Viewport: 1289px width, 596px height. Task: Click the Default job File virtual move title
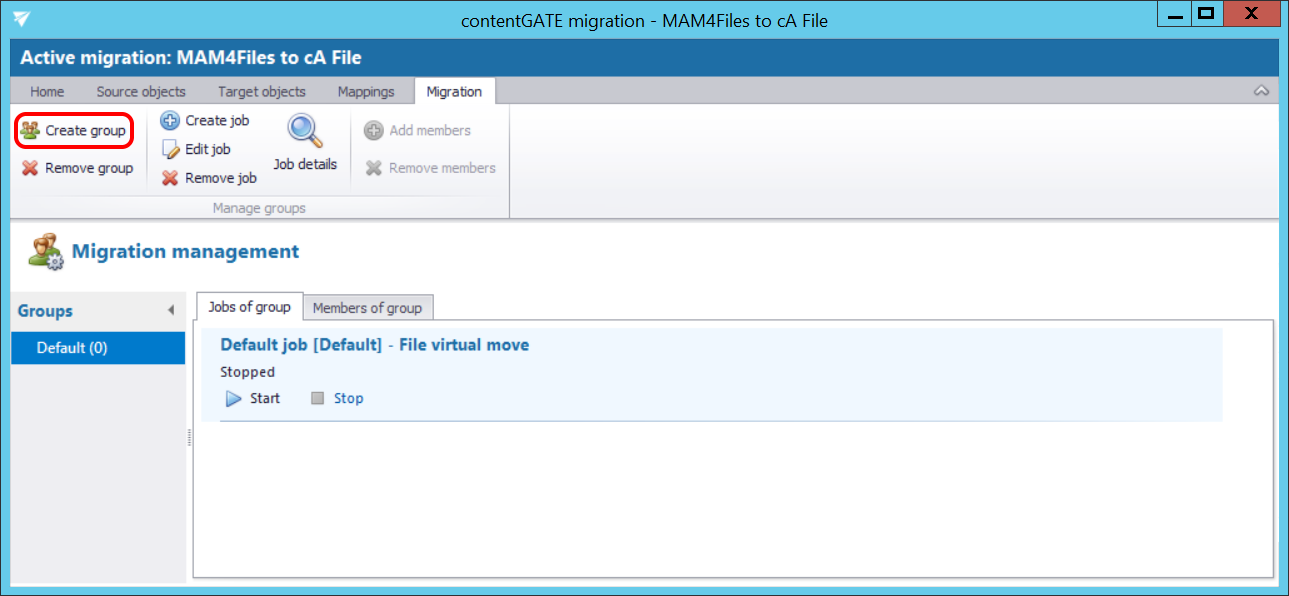point(374,345)
